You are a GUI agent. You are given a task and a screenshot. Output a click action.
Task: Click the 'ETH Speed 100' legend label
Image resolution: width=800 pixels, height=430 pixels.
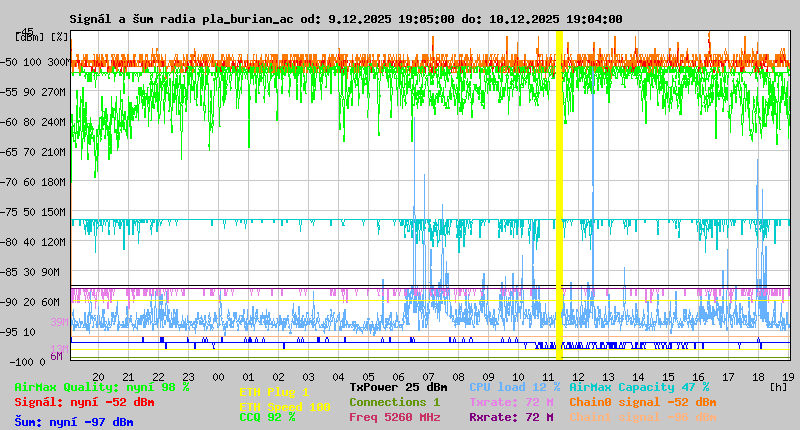coord(284,407)
